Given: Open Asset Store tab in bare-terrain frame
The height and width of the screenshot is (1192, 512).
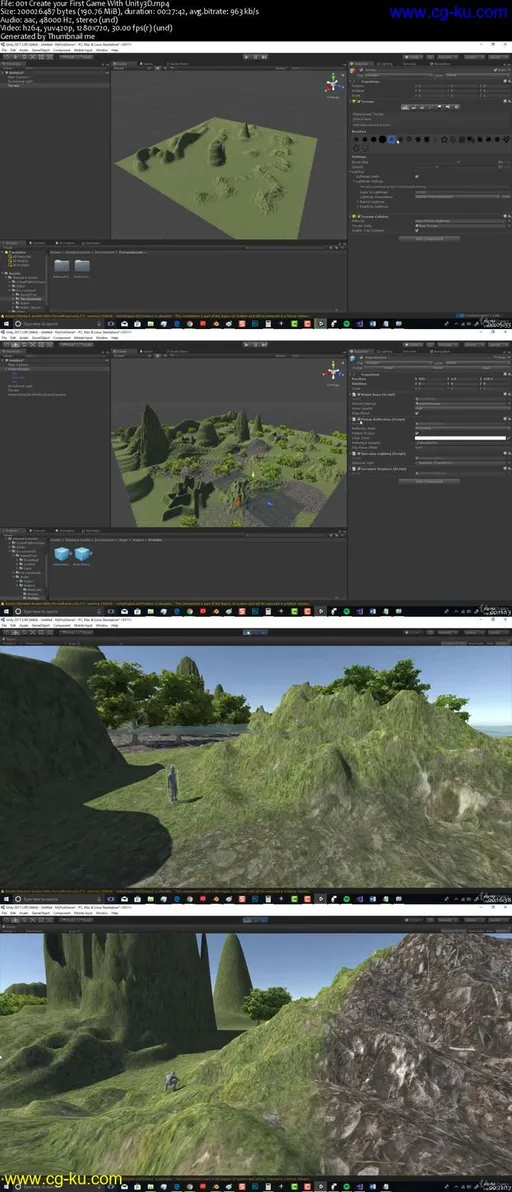Looking at the screenshot, I should (x=176, y=64).
